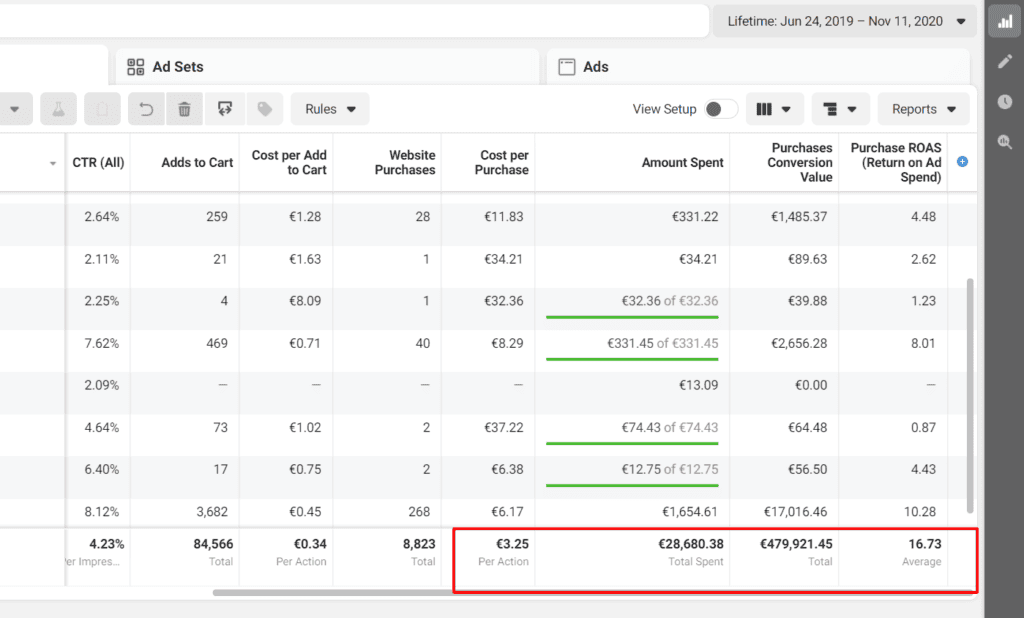Select the €28,680.38 Total Spent value
This screenshot has width=1024, height=618.
point(691,544)
